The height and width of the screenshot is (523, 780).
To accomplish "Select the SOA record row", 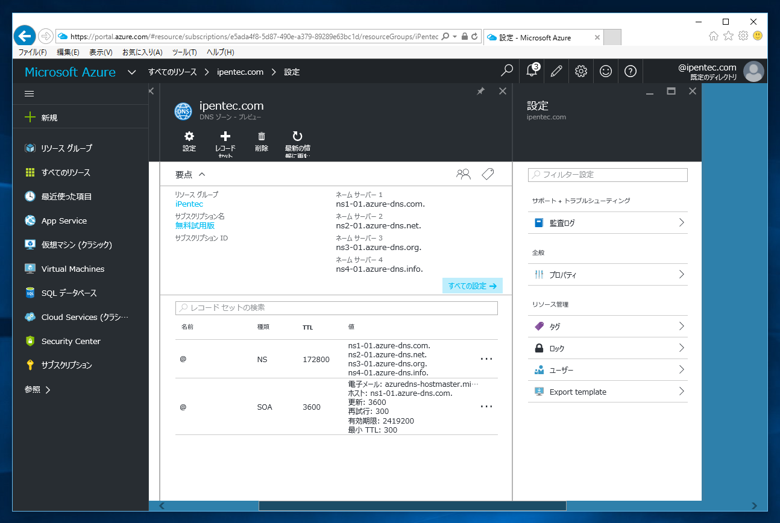I will pyautogui.click(x=336, y=407).
